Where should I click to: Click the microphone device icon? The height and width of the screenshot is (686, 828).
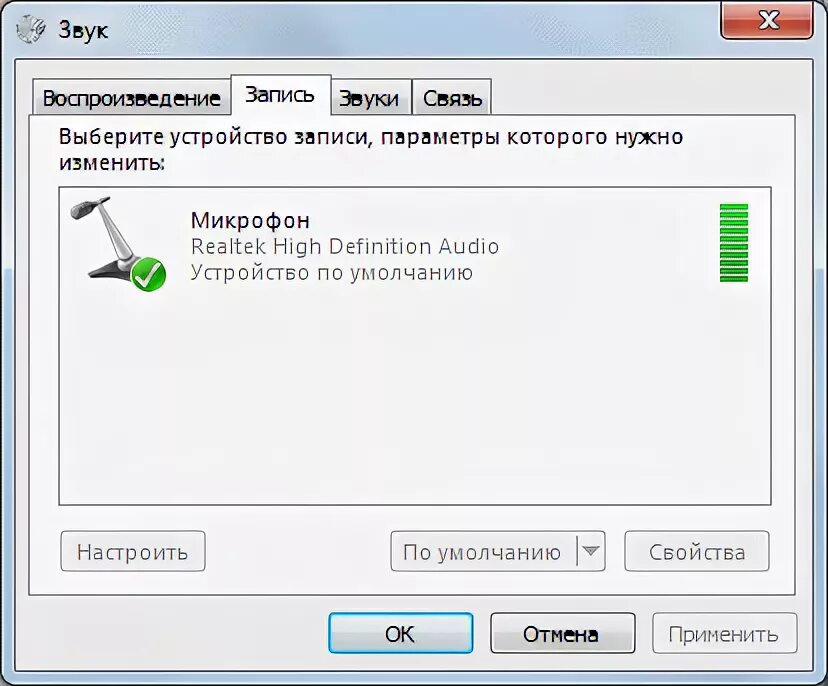point(118,243)
